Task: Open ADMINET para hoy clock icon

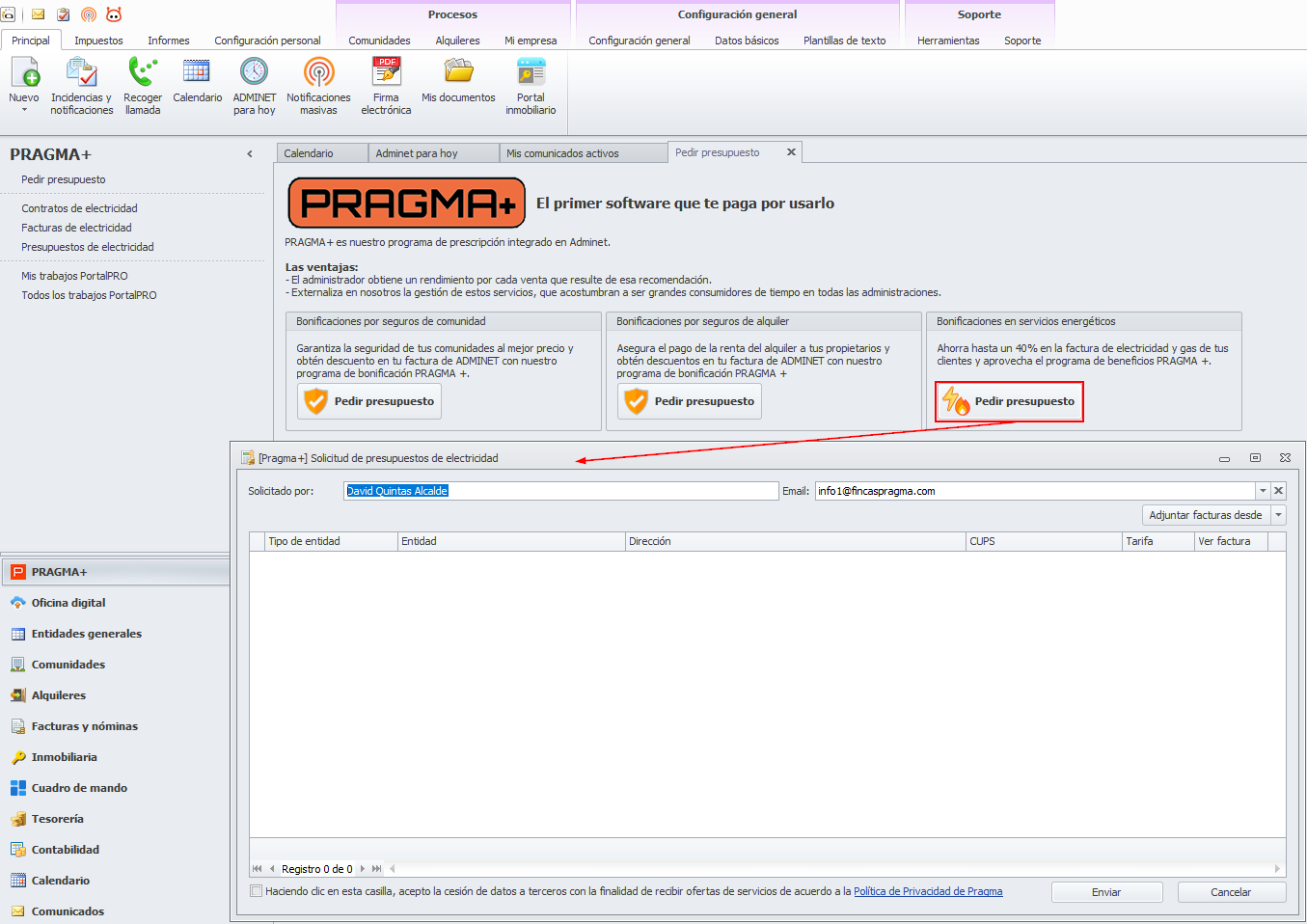Action: pyautogui.click(x=254, y=72)
